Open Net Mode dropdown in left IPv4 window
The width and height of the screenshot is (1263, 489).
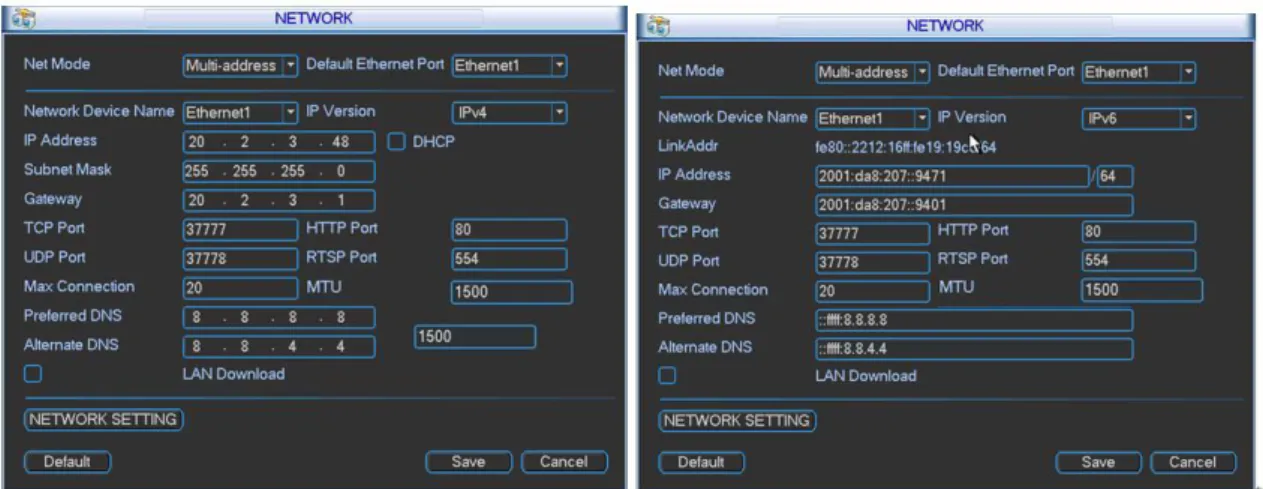pos(241,66)
